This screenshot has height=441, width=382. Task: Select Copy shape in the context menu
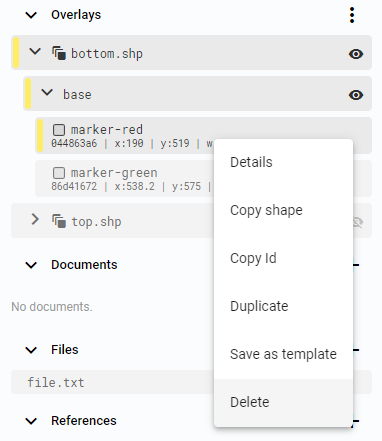point(283,210)
